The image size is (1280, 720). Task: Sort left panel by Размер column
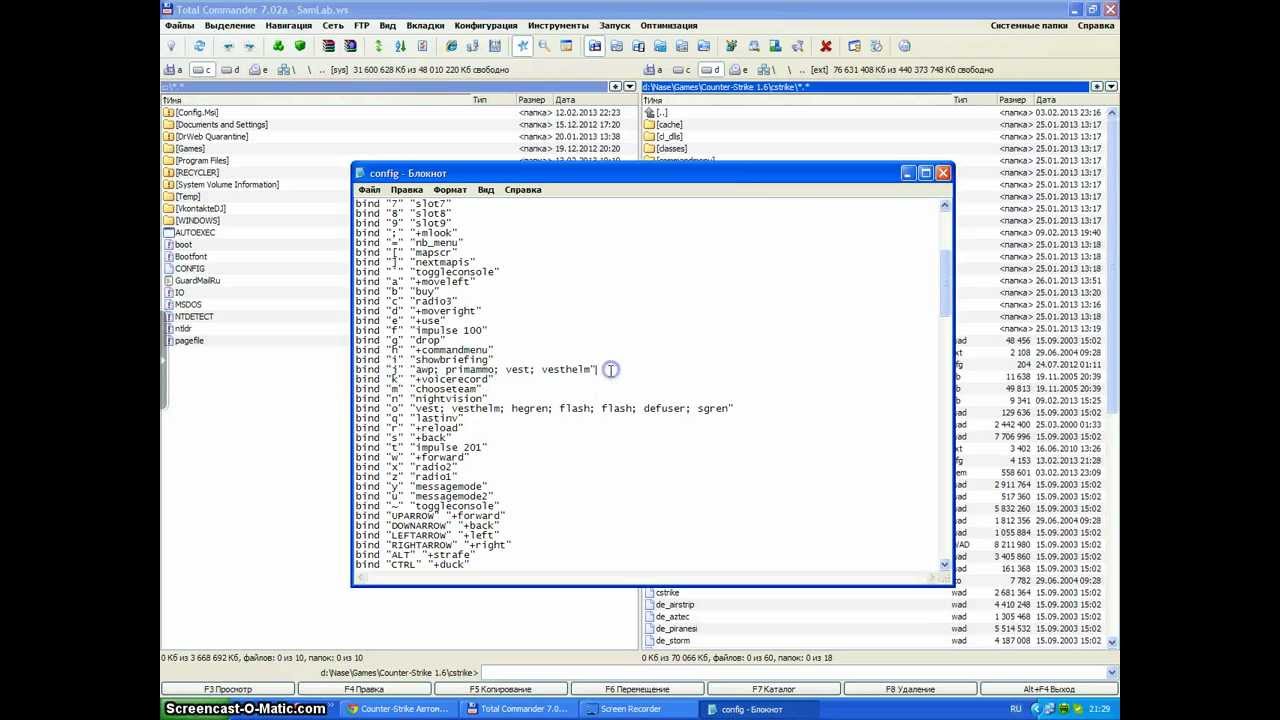(535, 100)
